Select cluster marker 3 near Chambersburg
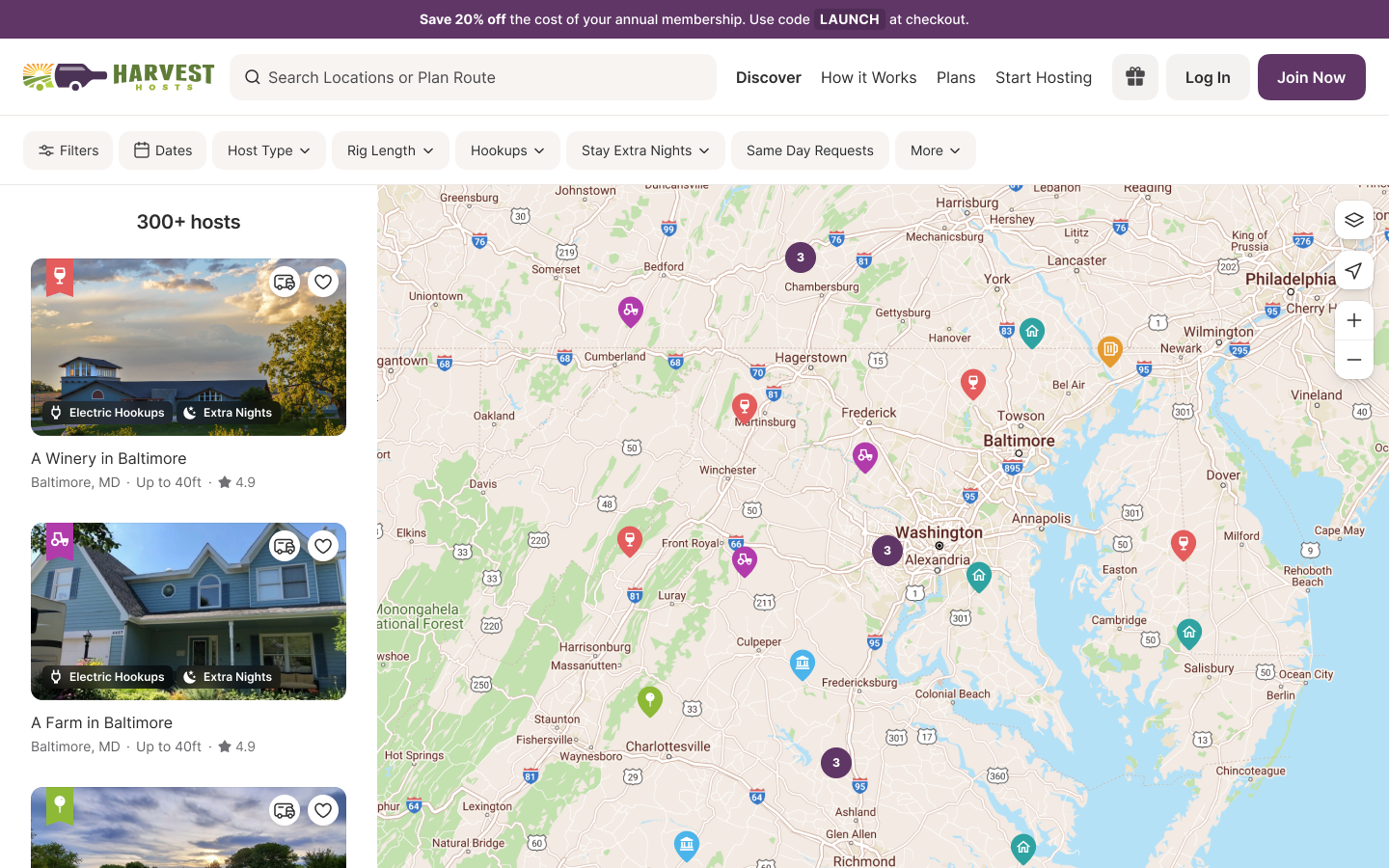The width and height of the screenshot is (1389, 868). click(801, 258)
